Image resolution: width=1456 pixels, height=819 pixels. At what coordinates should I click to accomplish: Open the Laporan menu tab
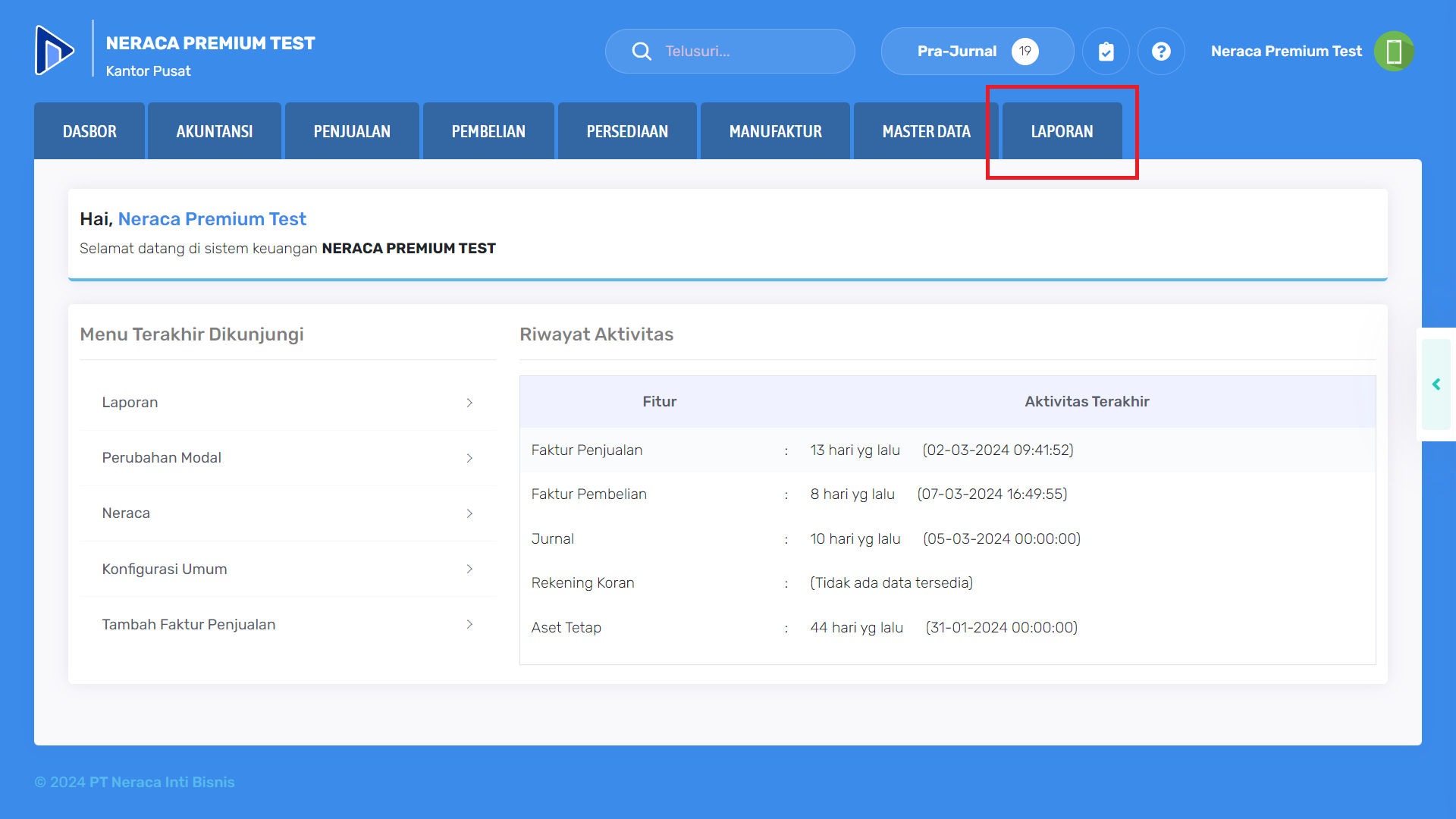coord(1062,131)
